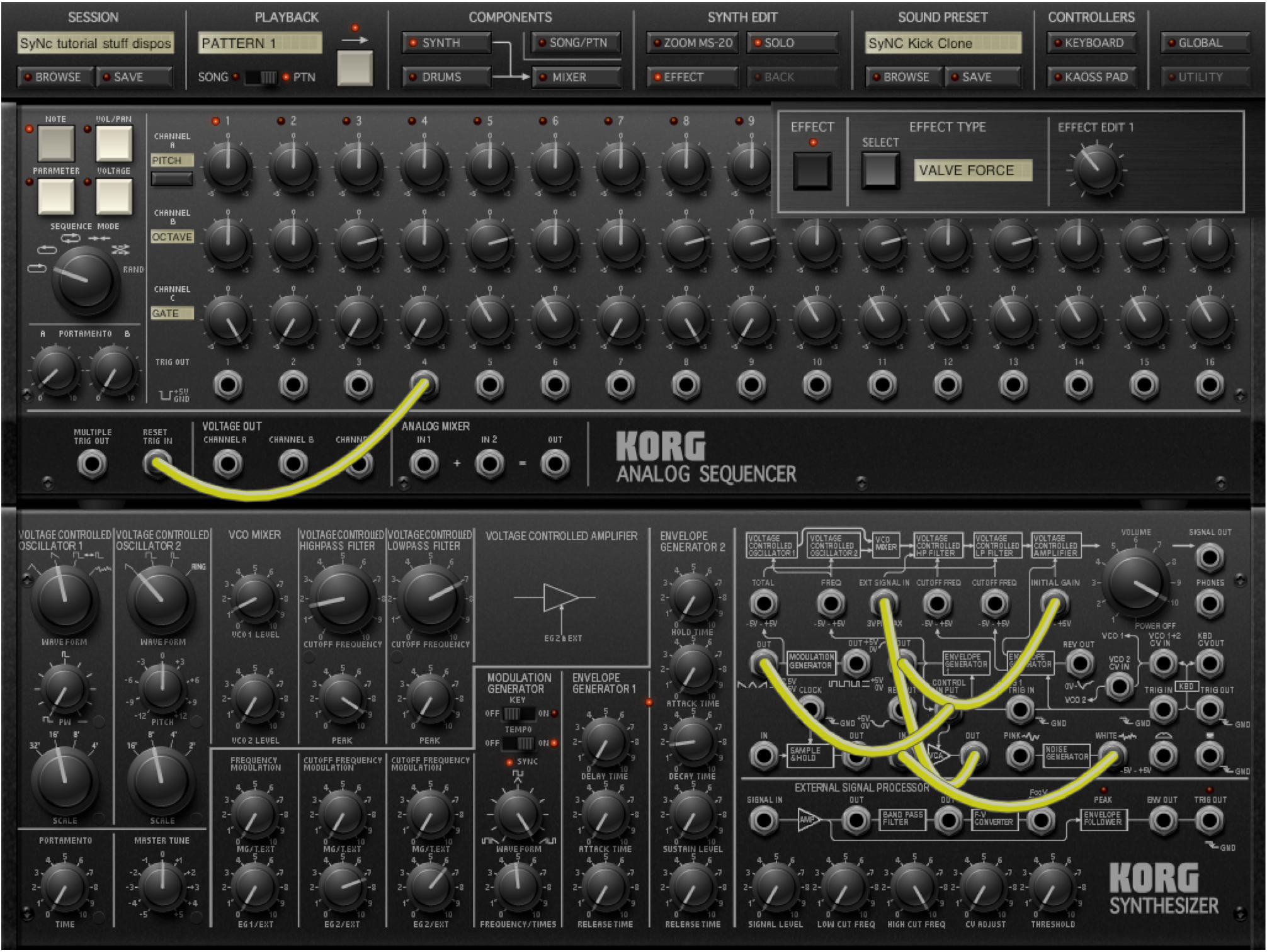The width and height of the screenshot is (1267, 952).
Task: Click the VALVE FORCE effect display
Action: 973,171
